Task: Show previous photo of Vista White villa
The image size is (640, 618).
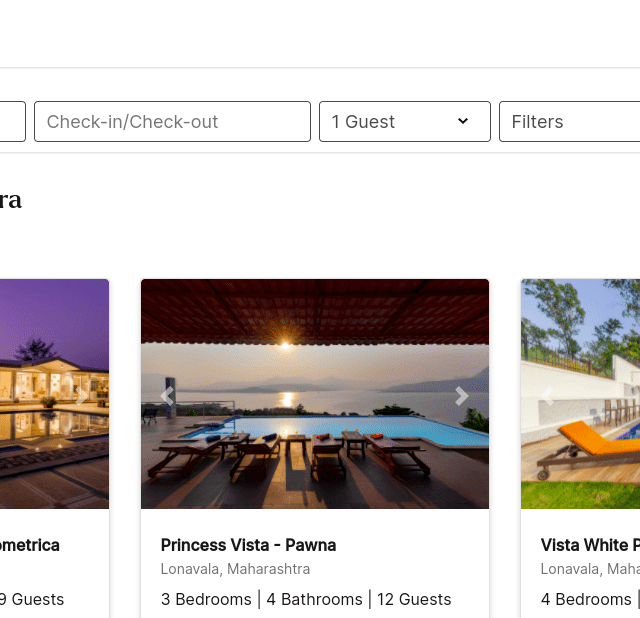Action: 547,396
